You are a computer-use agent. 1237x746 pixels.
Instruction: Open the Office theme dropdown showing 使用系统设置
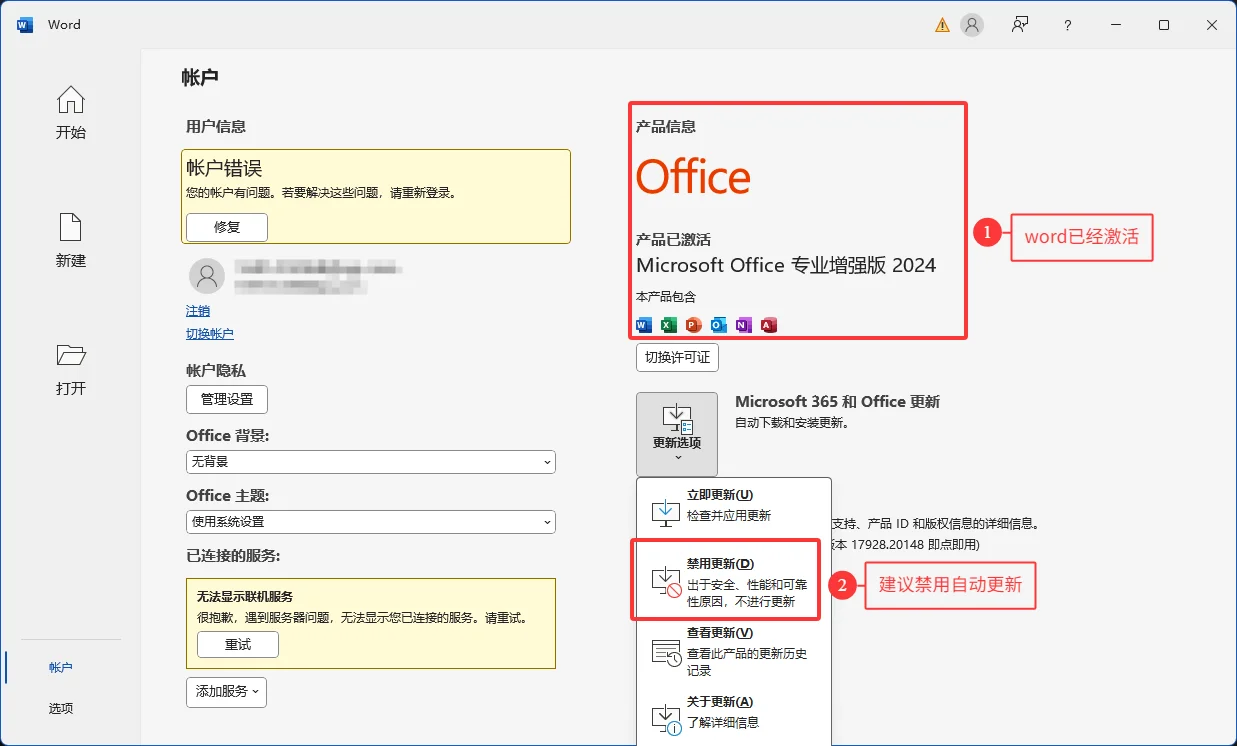coord(371,522)
